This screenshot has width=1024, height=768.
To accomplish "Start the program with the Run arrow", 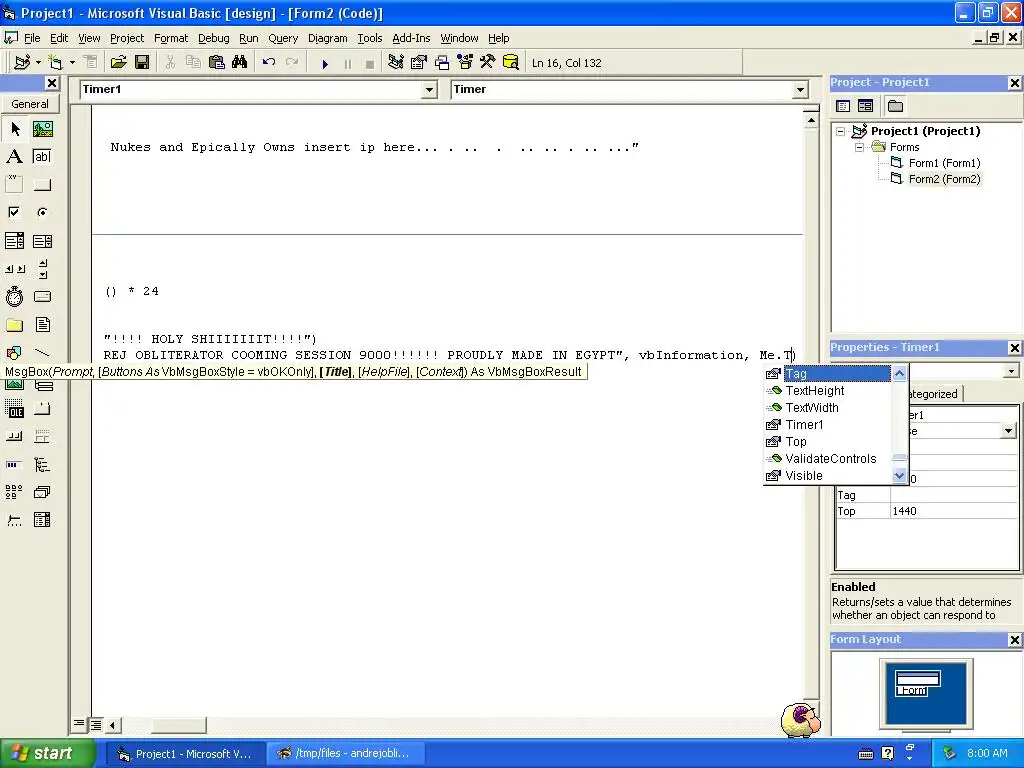I will [x=325, y=63].
